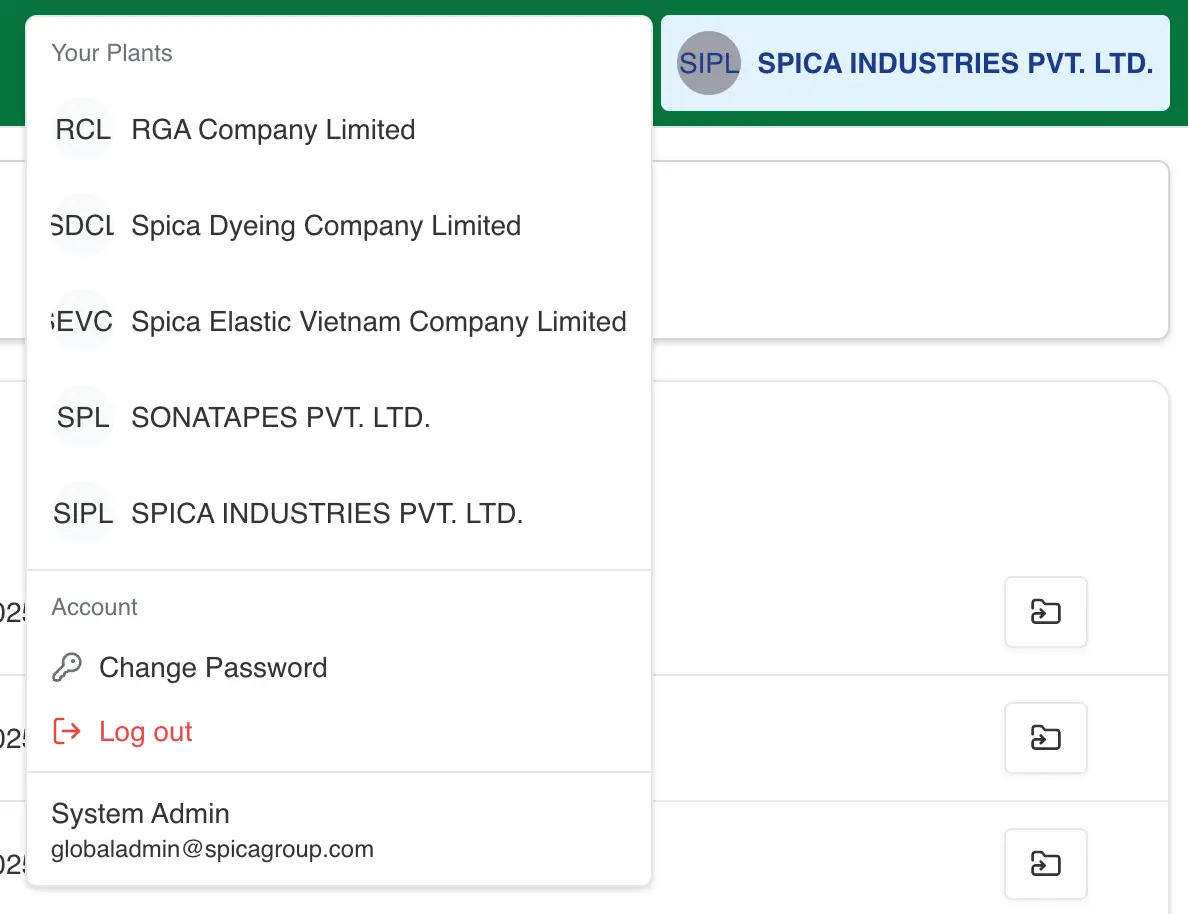1188x914 pixels.
Task: Click the third row's folder-arrow icon button
Action: (1045, 864)
